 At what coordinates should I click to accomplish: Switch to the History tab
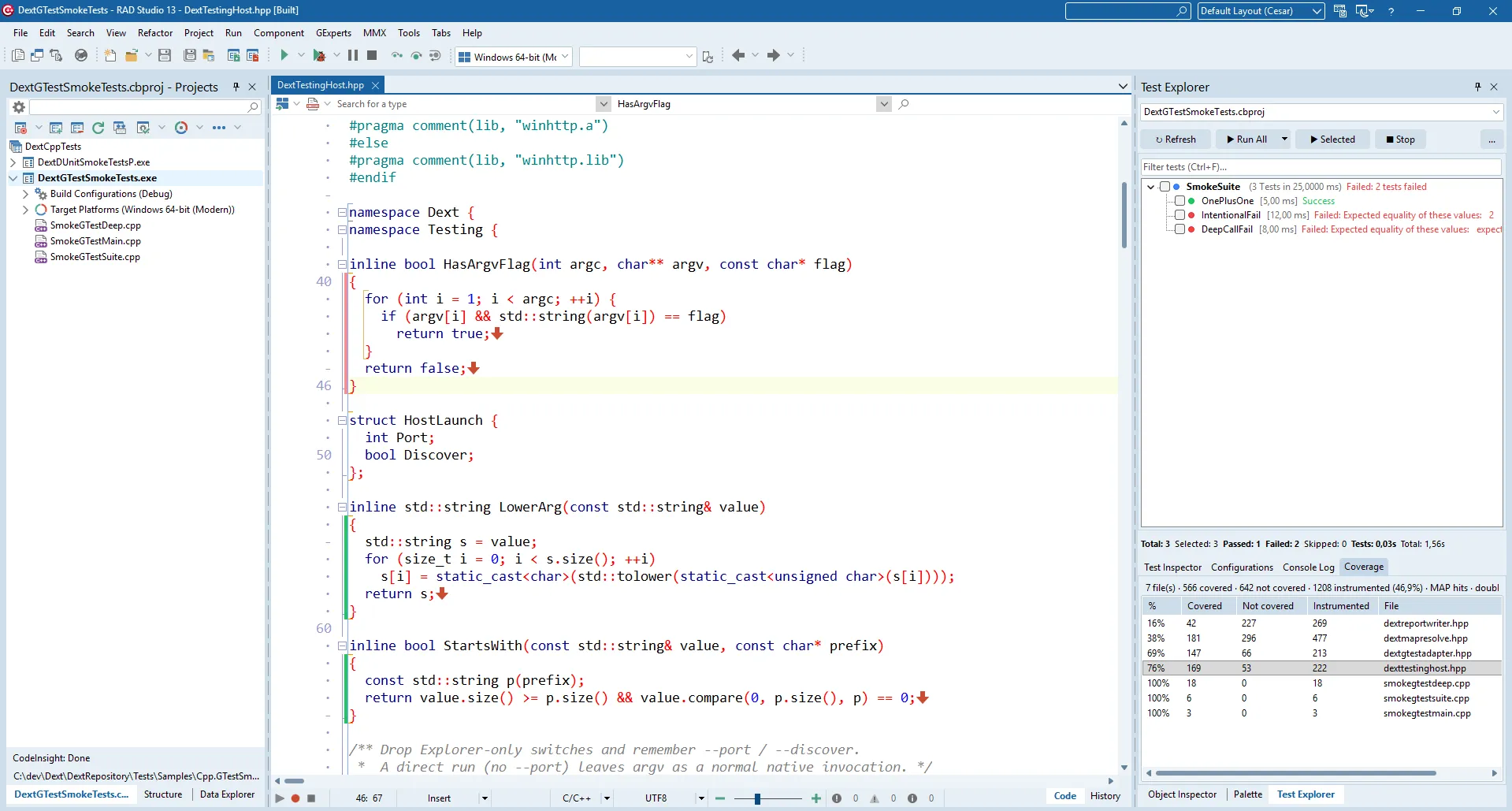pyautogui.click(x=1105, y=796)
